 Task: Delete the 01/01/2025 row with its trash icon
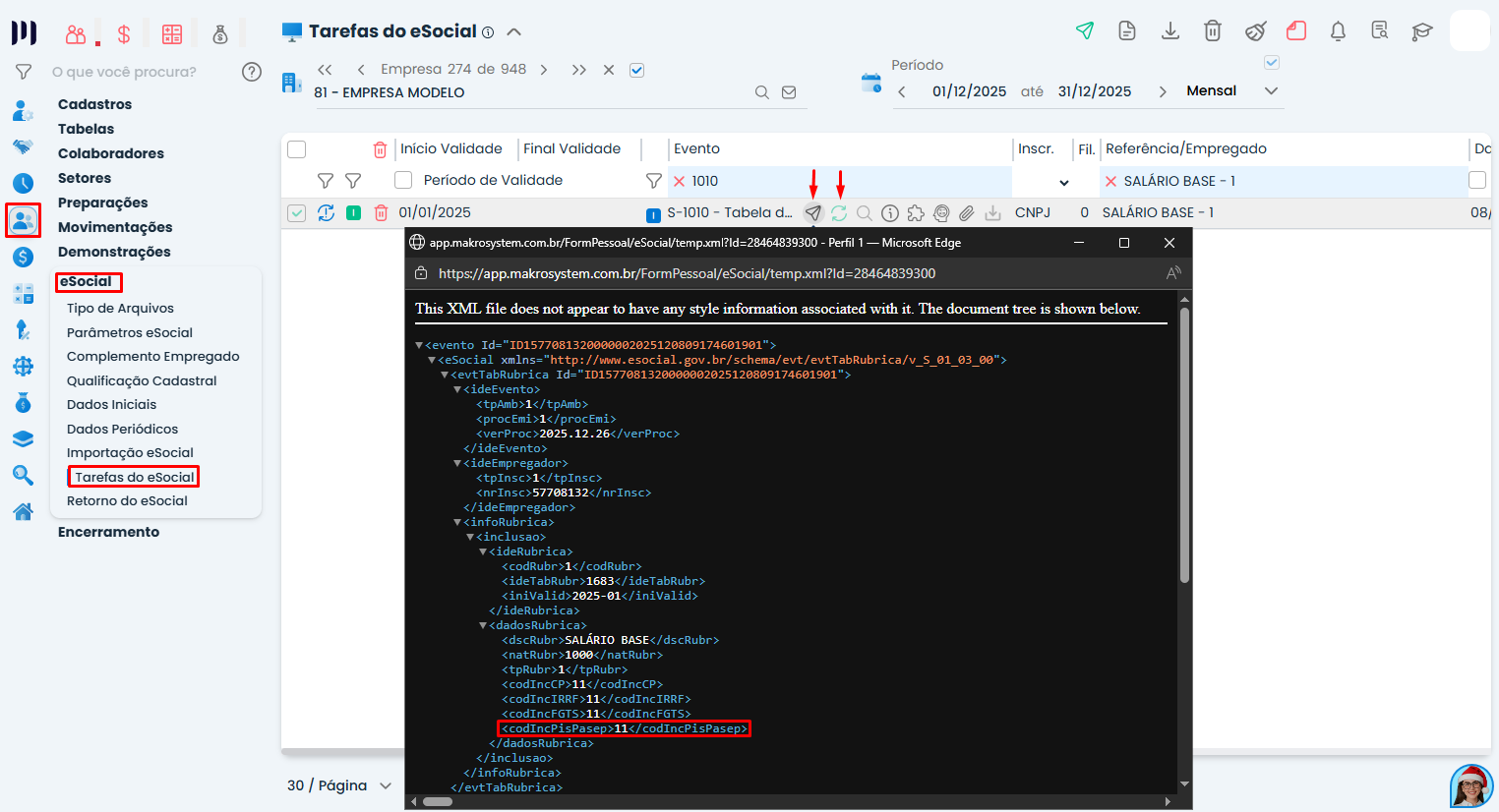pos(381,212)
